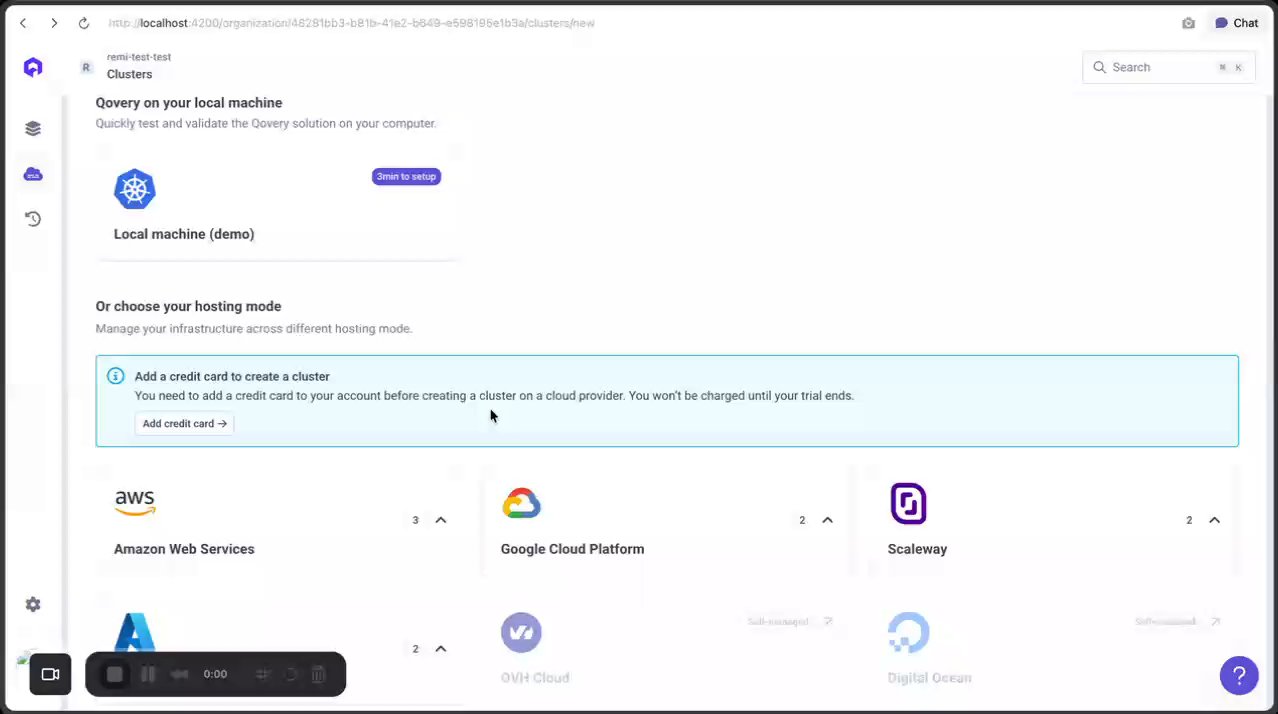Viewport: 1278px width, 714px height.
Task: Click the 3min to setup badge
Action: 406,176
